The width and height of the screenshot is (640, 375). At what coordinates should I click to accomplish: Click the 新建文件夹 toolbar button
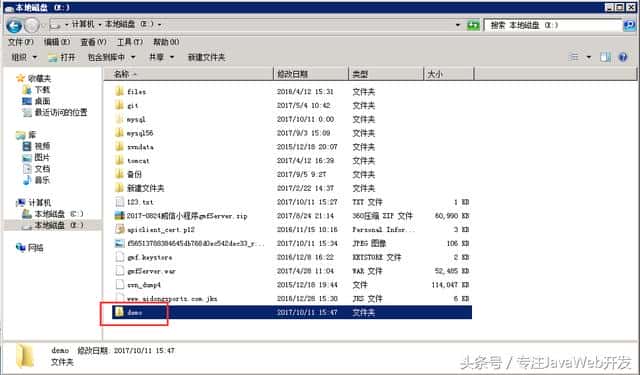[207, 57]
